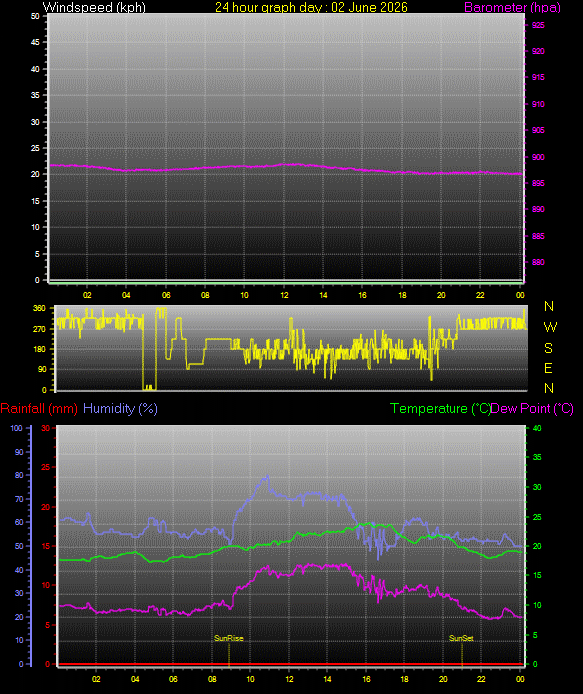The height and width of the screenshot is (694, 583).
Task: Click the '24 hour graph day : 02 June 2026' title
Action: (x=311, y=7)
